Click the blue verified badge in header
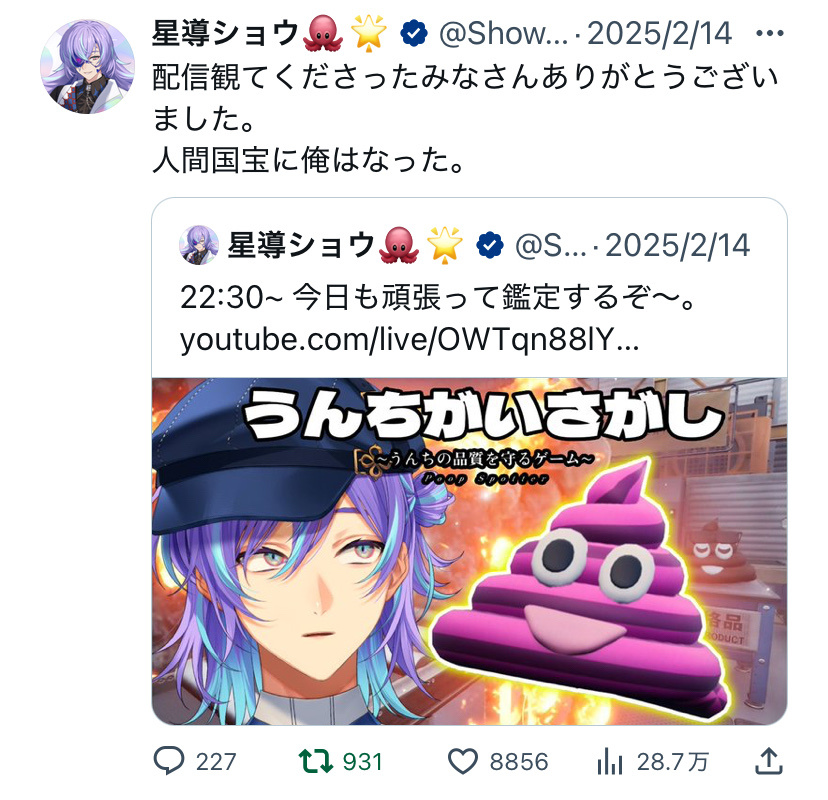Viewport: 828px width, 800px height. (x=414, y=34)
